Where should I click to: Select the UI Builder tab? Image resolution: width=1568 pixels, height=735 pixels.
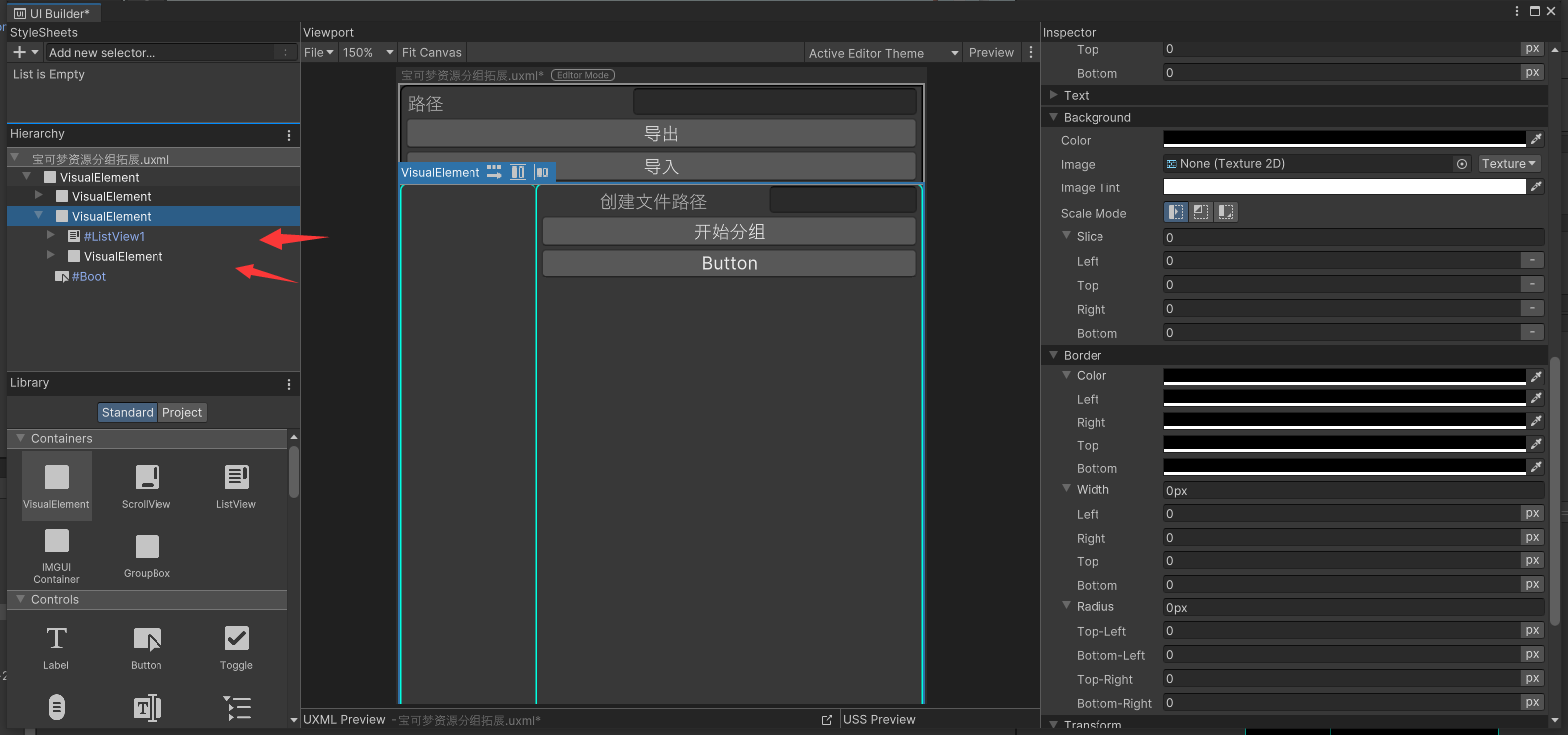[52, 13]
